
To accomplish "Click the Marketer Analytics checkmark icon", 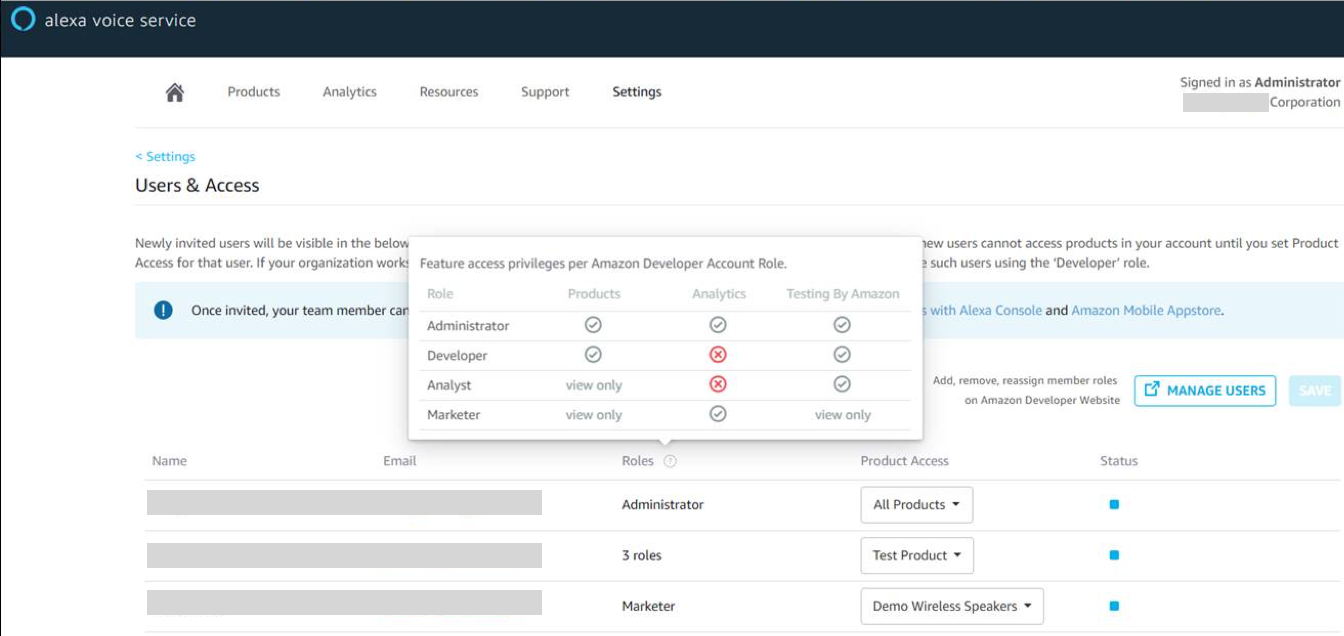I will [x=718, y=414].
